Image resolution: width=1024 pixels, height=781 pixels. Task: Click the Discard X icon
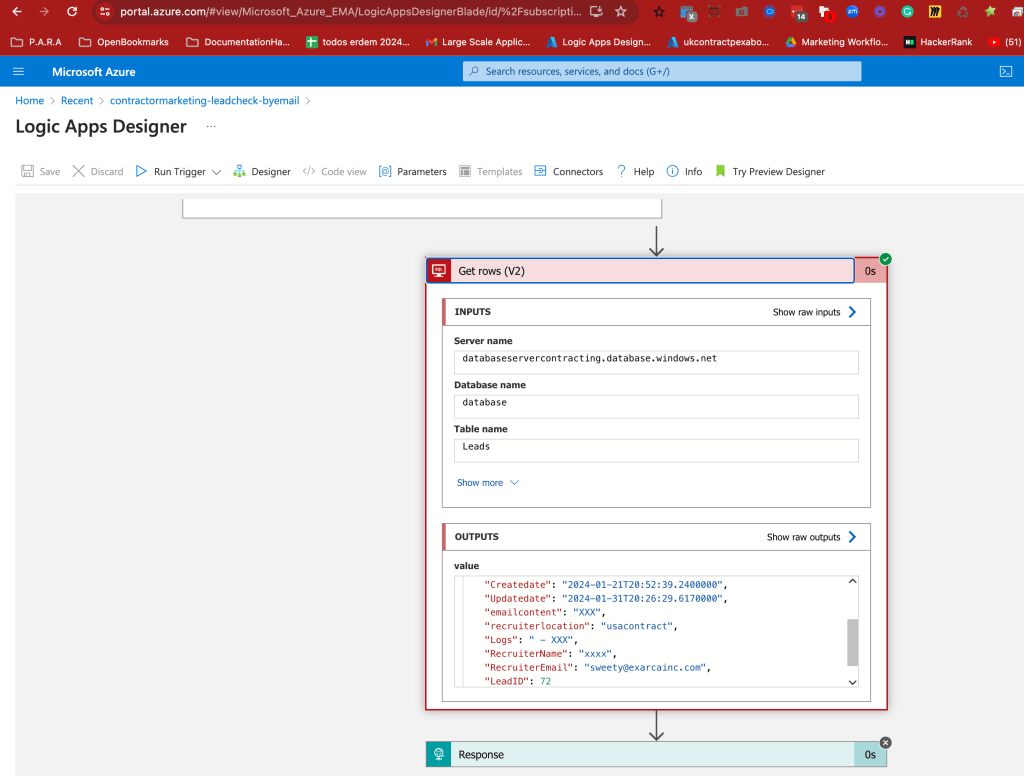pyautogui.click(x=78, y=171)
